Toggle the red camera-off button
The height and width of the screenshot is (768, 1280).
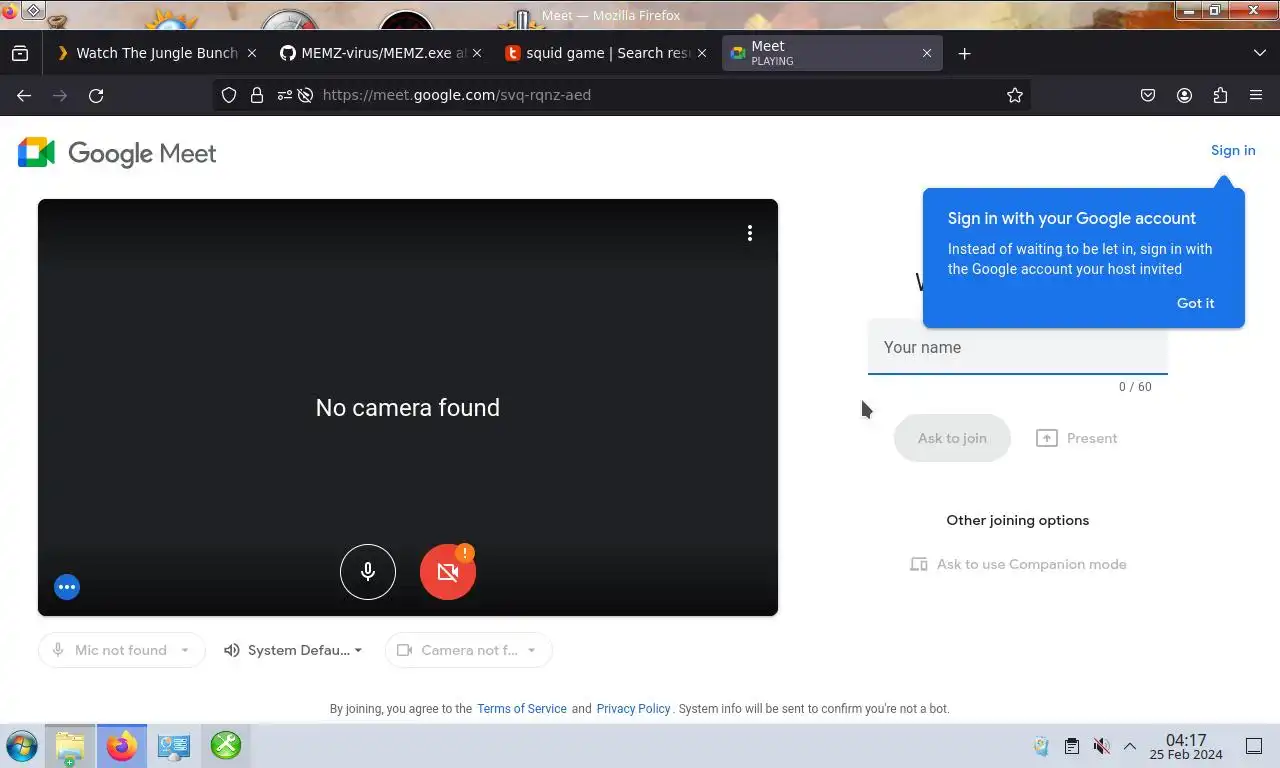448,572
